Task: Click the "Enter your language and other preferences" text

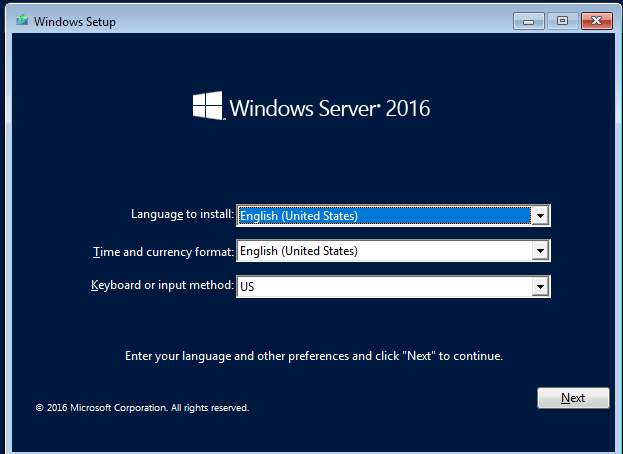Action: tap(314, 356)
